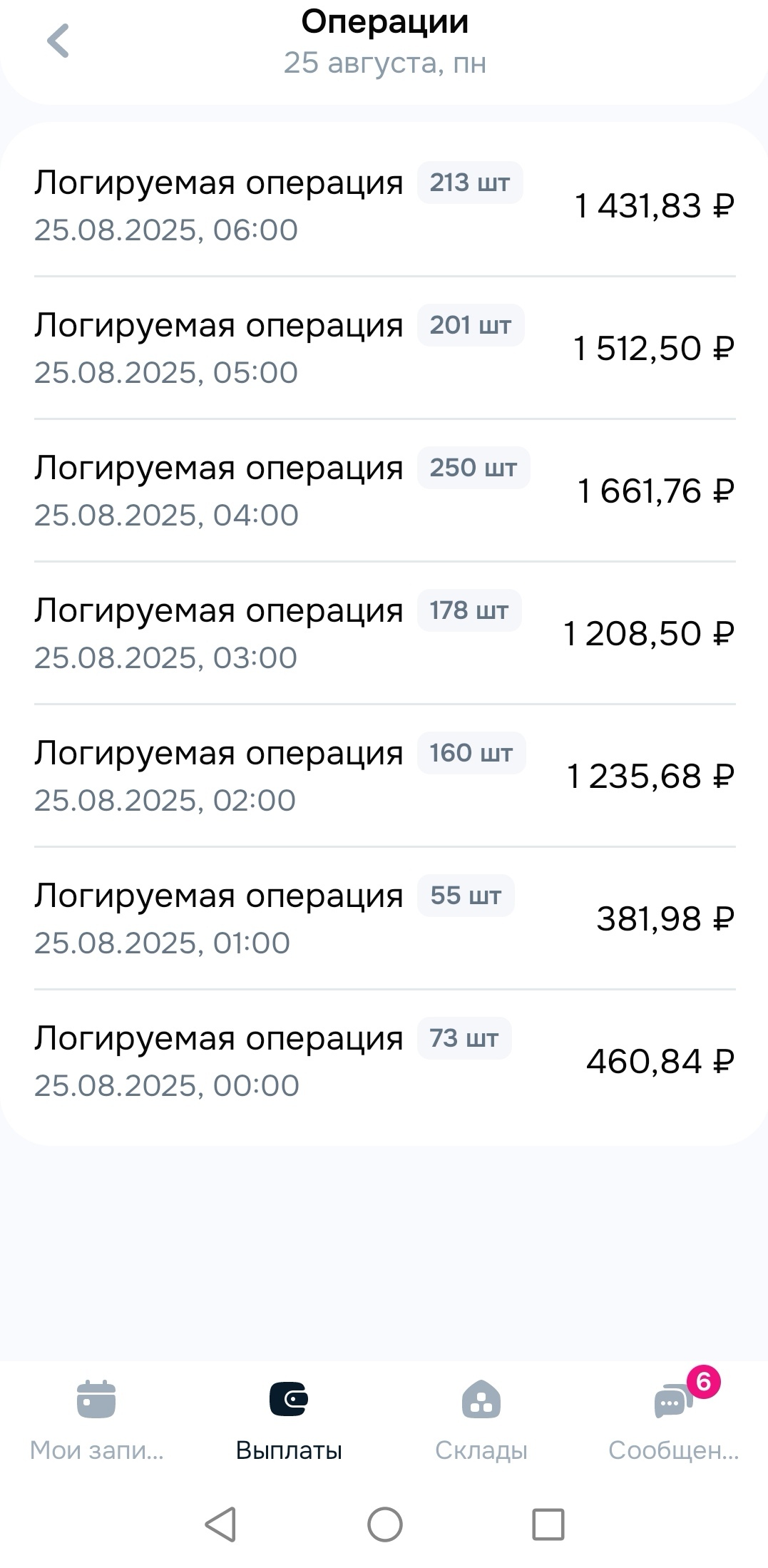768x1568 pixels.
Task: Open the calendar icon for Мои записи
Action: 96,1398
